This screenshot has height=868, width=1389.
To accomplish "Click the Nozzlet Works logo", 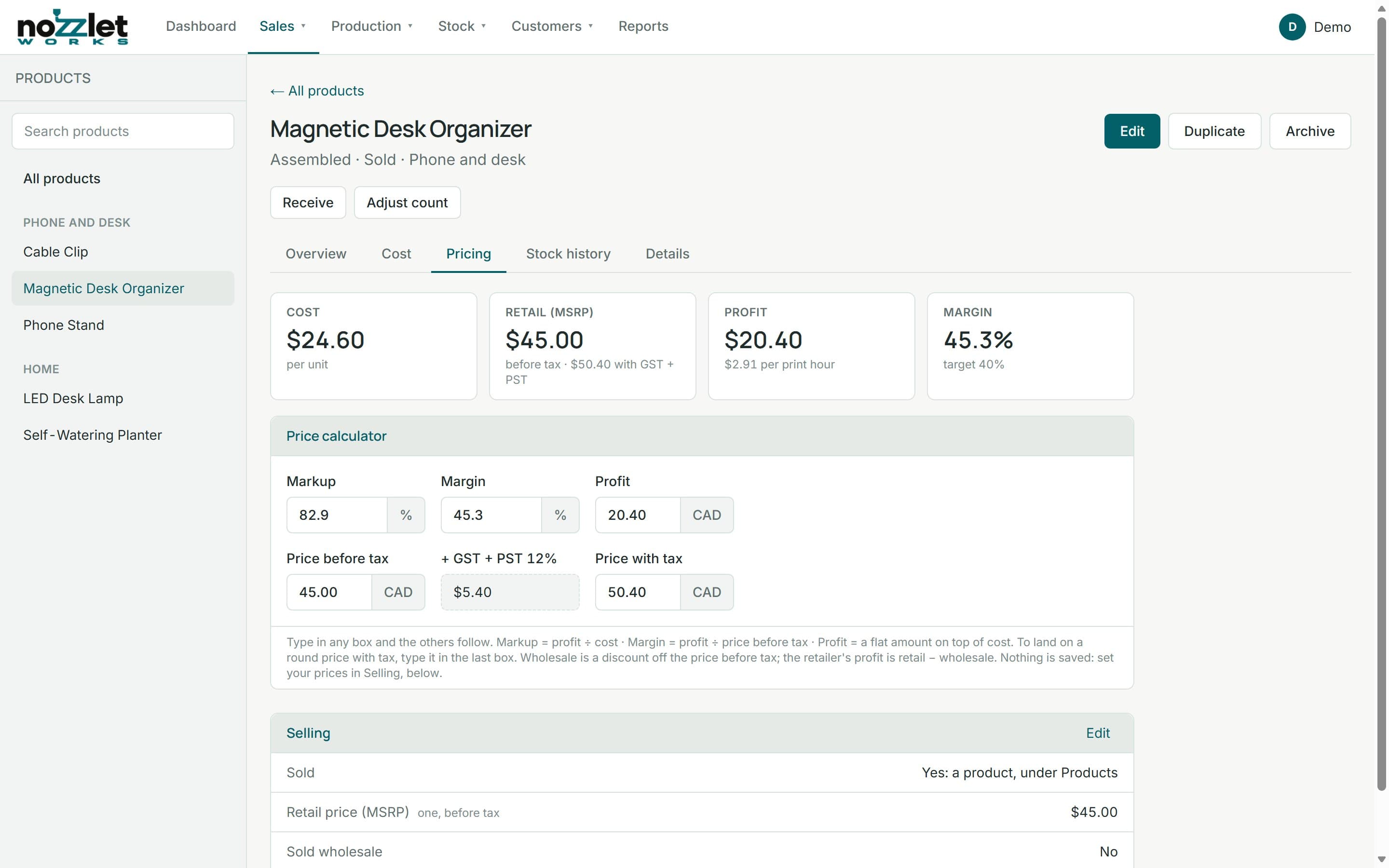I will 73,27.
